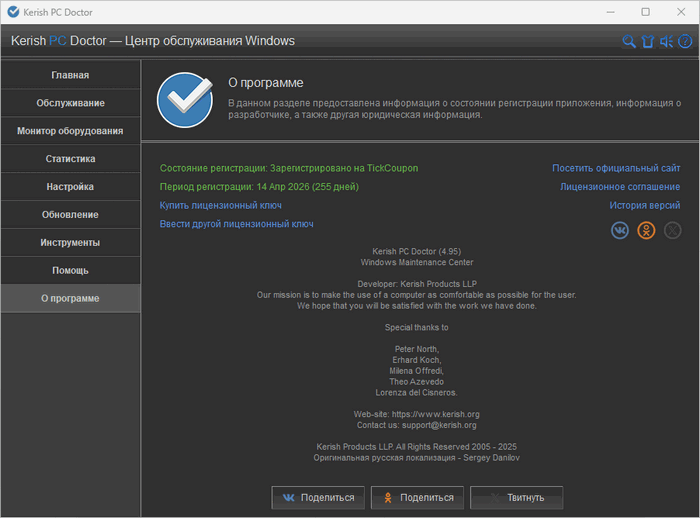Open Настройка section
This screenshot has width=700, height=518.
click(x=70, y=187)
